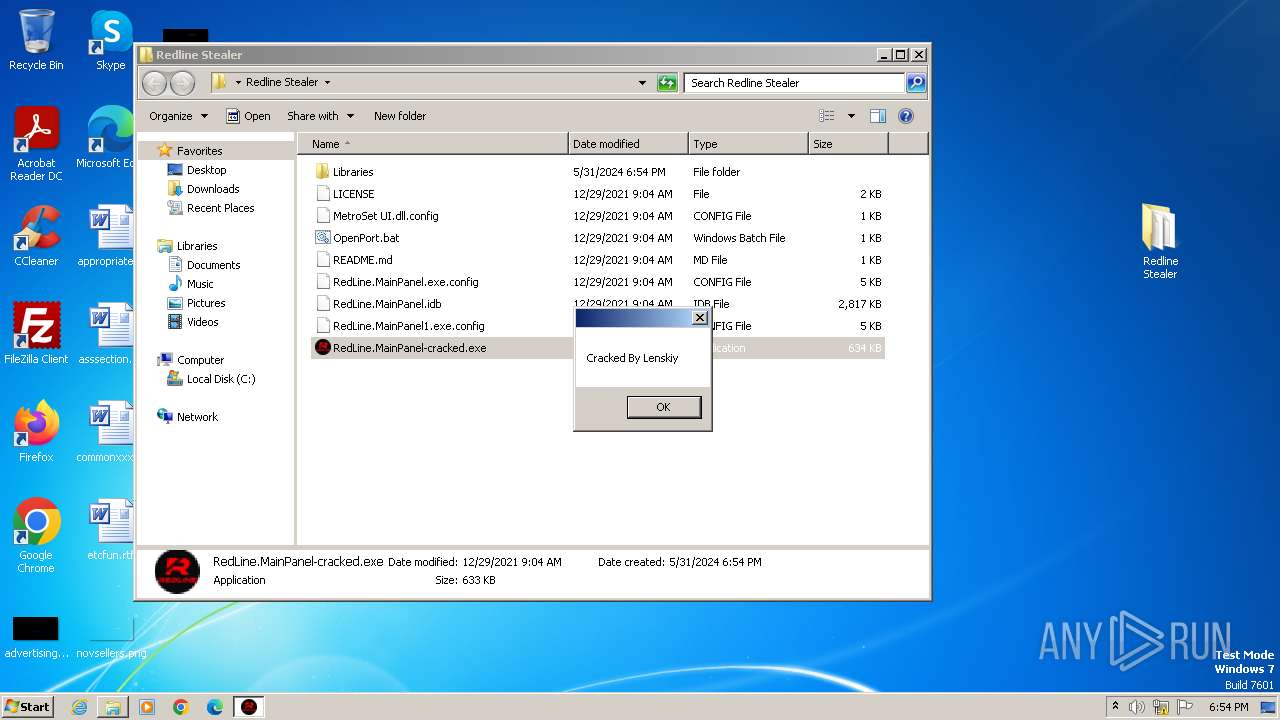Go forward in Explorer navigation
The width and height of the screenshot is (1280, 720).
pos(182,83)
